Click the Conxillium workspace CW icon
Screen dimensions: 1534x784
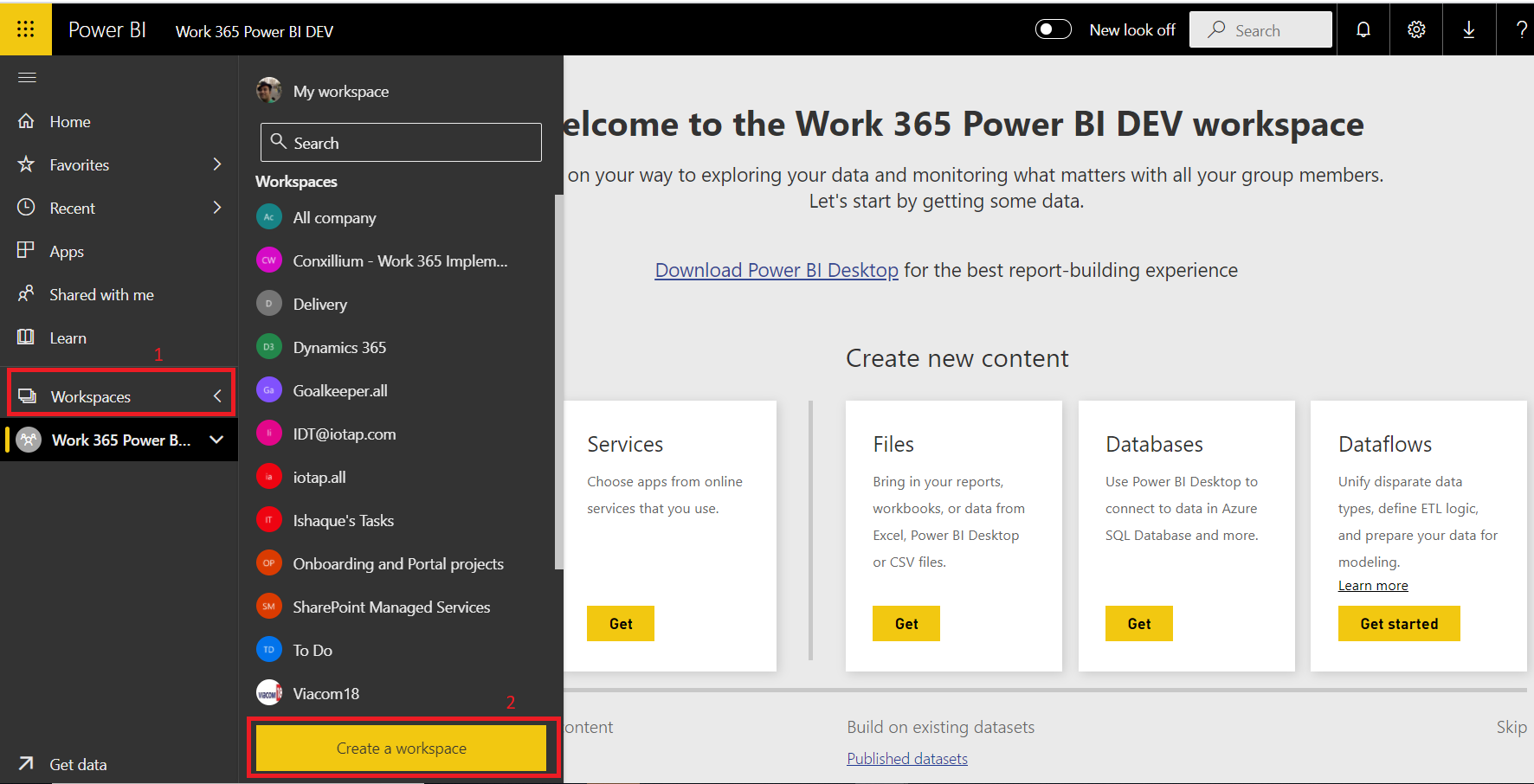tap(269, 260)
